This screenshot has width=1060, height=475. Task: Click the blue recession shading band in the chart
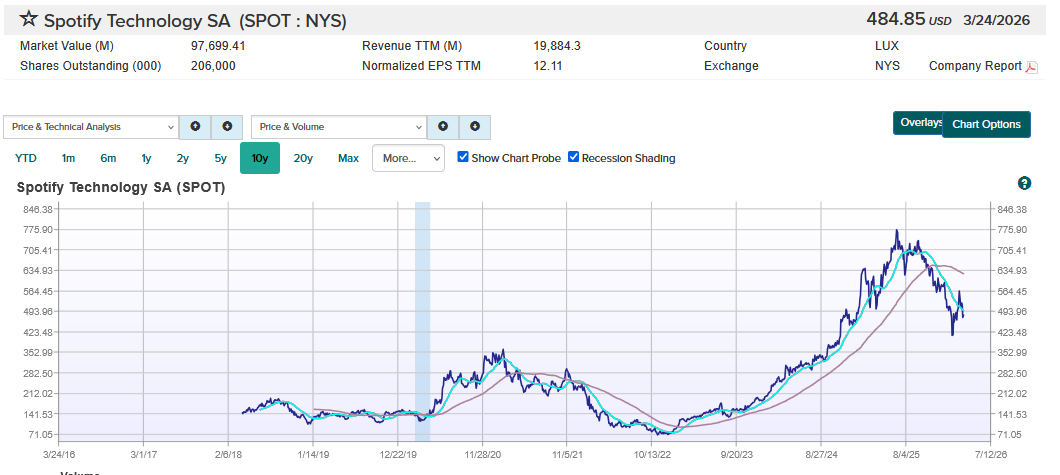[x=423, y=322]
